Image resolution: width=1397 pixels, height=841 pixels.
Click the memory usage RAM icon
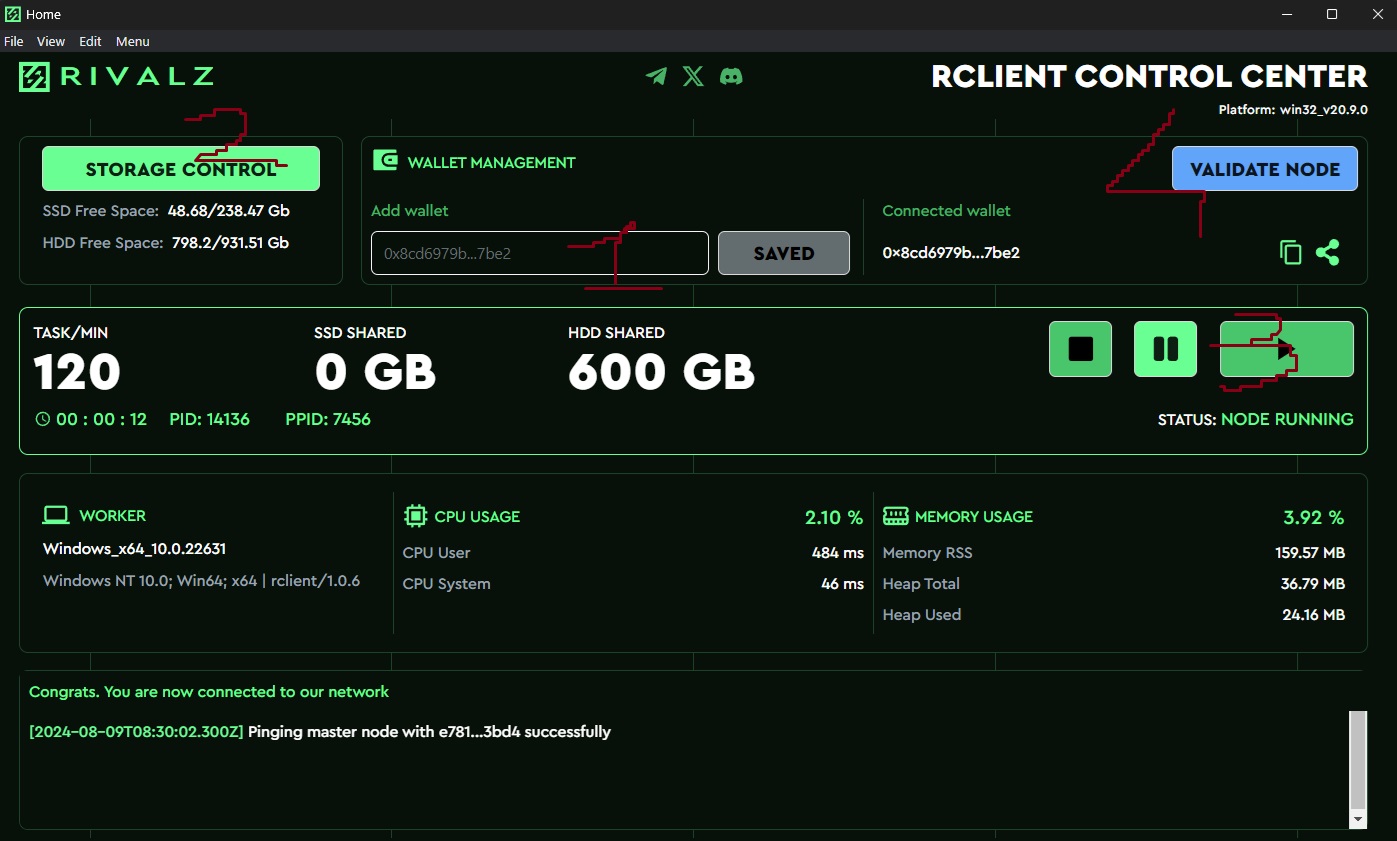click(895, 516)
